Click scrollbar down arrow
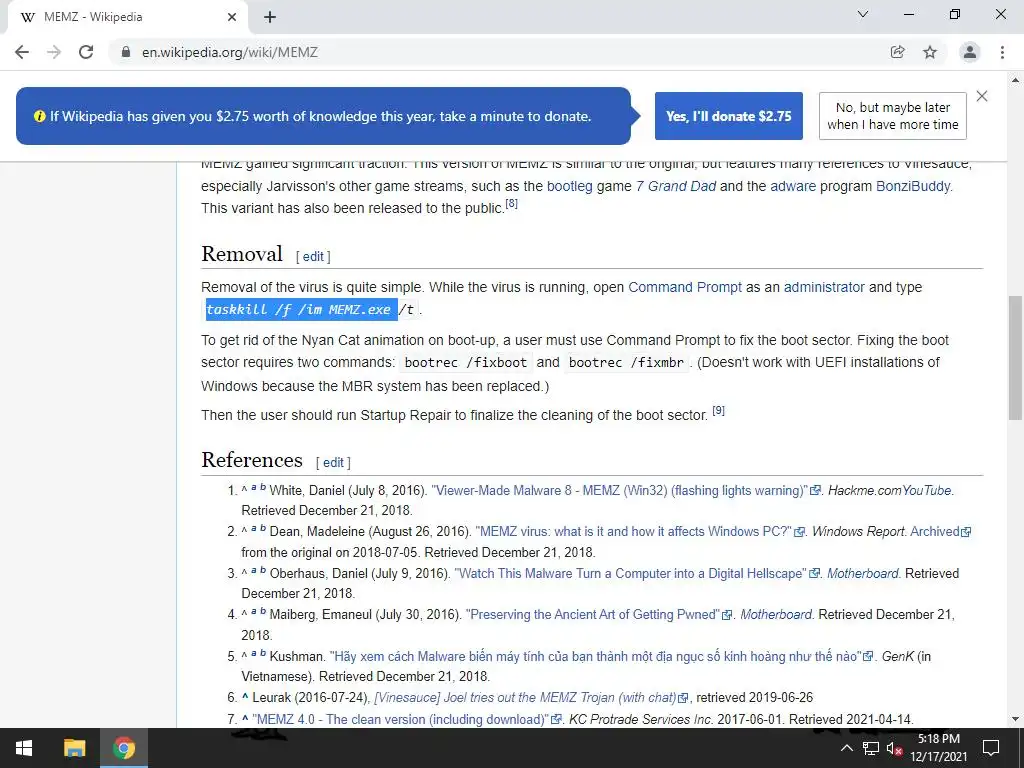Viewport: 1024px width, 768px height. 1015,719
